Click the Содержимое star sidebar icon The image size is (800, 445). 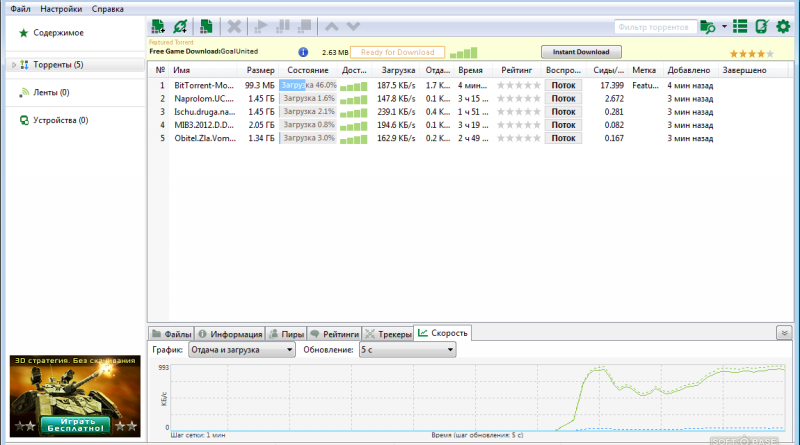[23, 33]
